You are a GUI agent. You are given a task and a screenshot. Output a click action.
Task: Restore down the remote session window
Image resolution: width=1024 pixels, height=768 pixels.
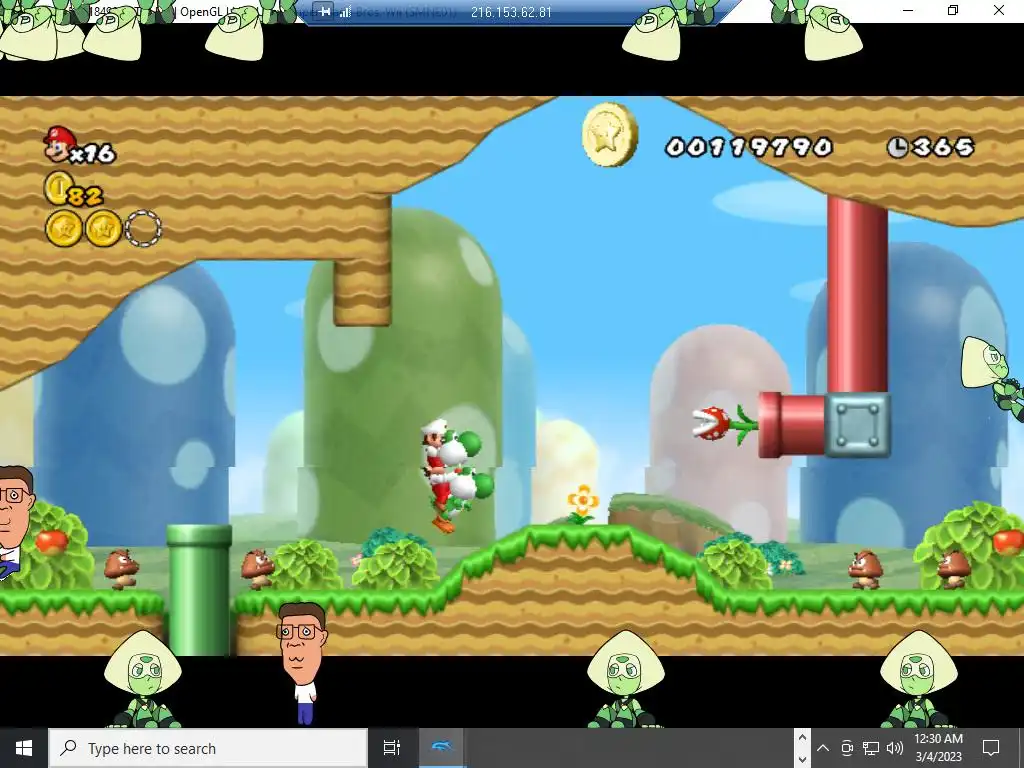click(x=953, y=10)
